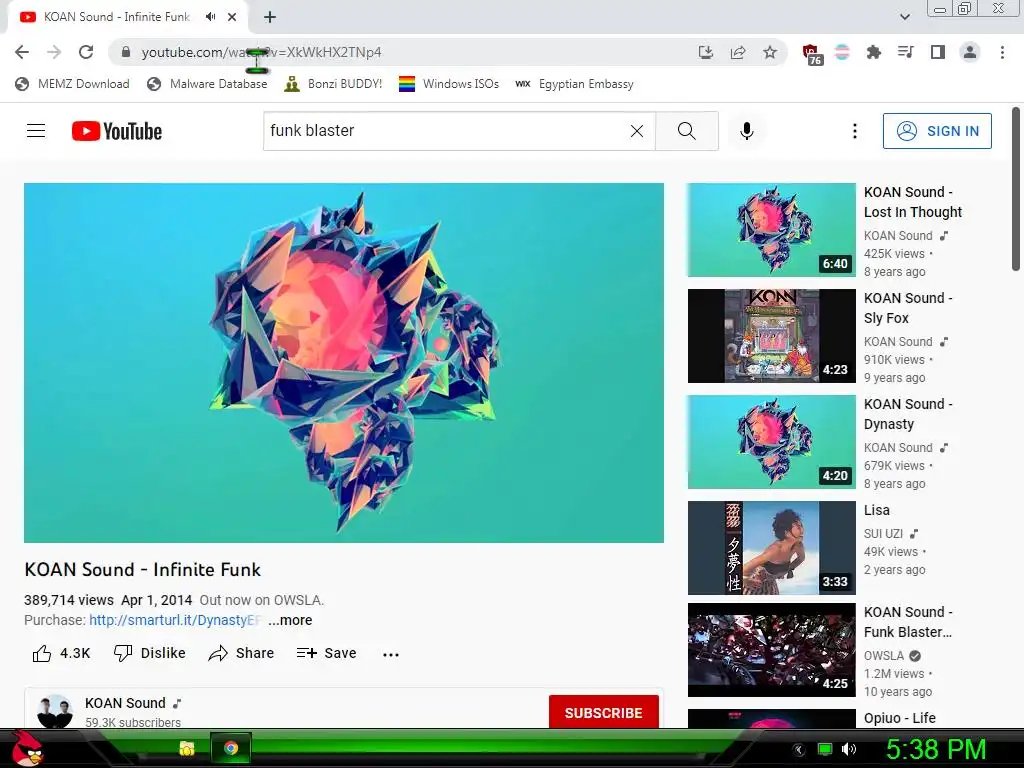Click the share page icon in address bar

(738, 52)
